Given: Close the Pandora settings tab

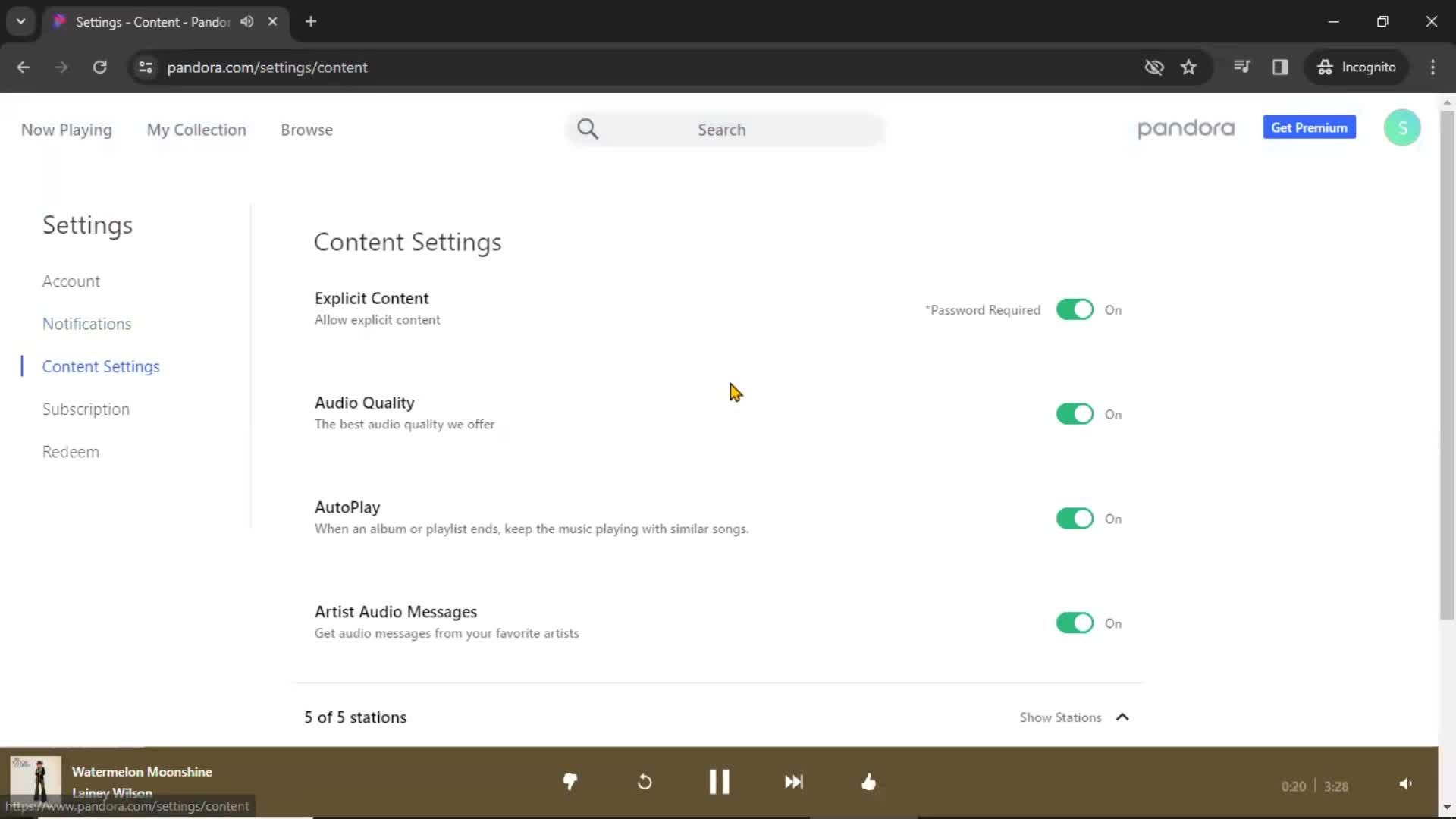Looking at the screenshot, I should click(x=272, y=21).
